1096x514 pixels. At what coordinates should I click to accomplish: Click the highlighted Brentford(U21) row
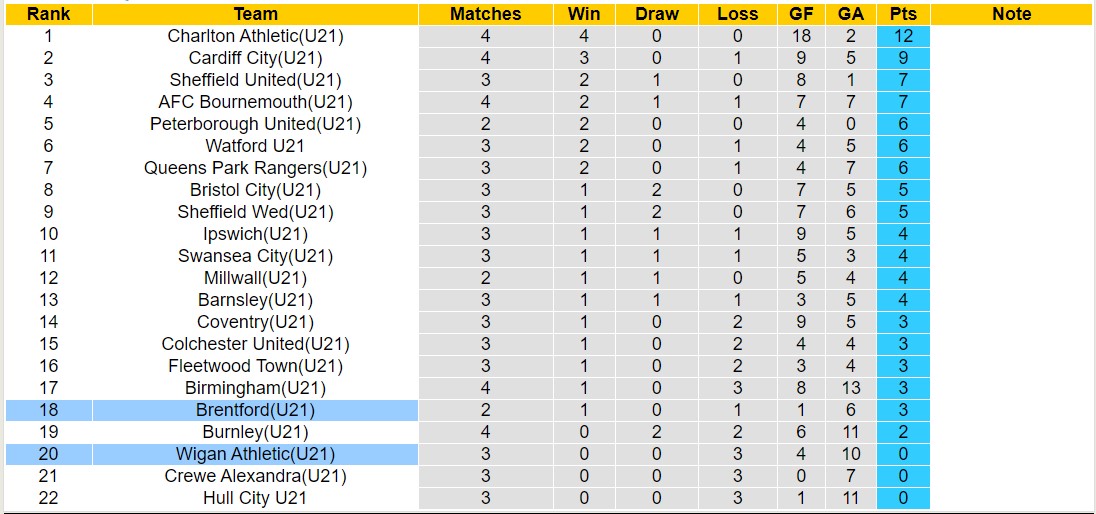[x=255, y=410]
